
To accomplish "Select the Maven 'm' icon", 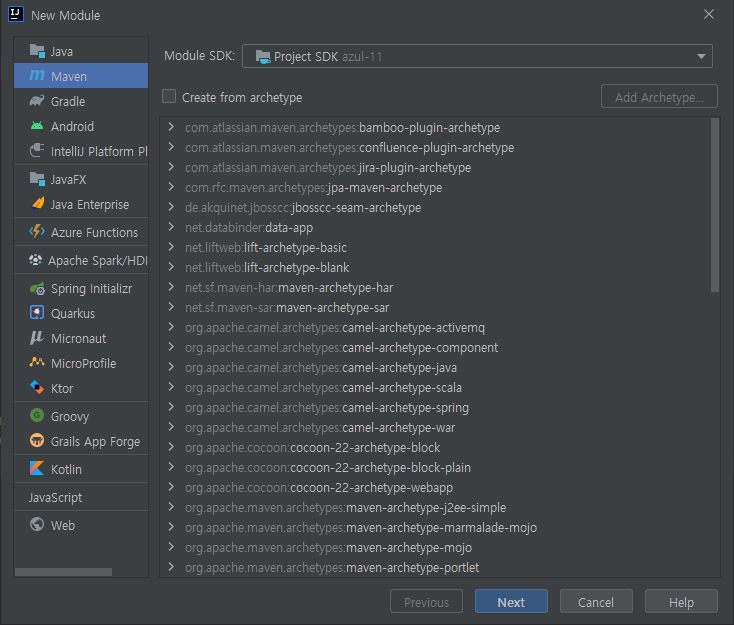I will pyautogui.click(x=37, y=75).
